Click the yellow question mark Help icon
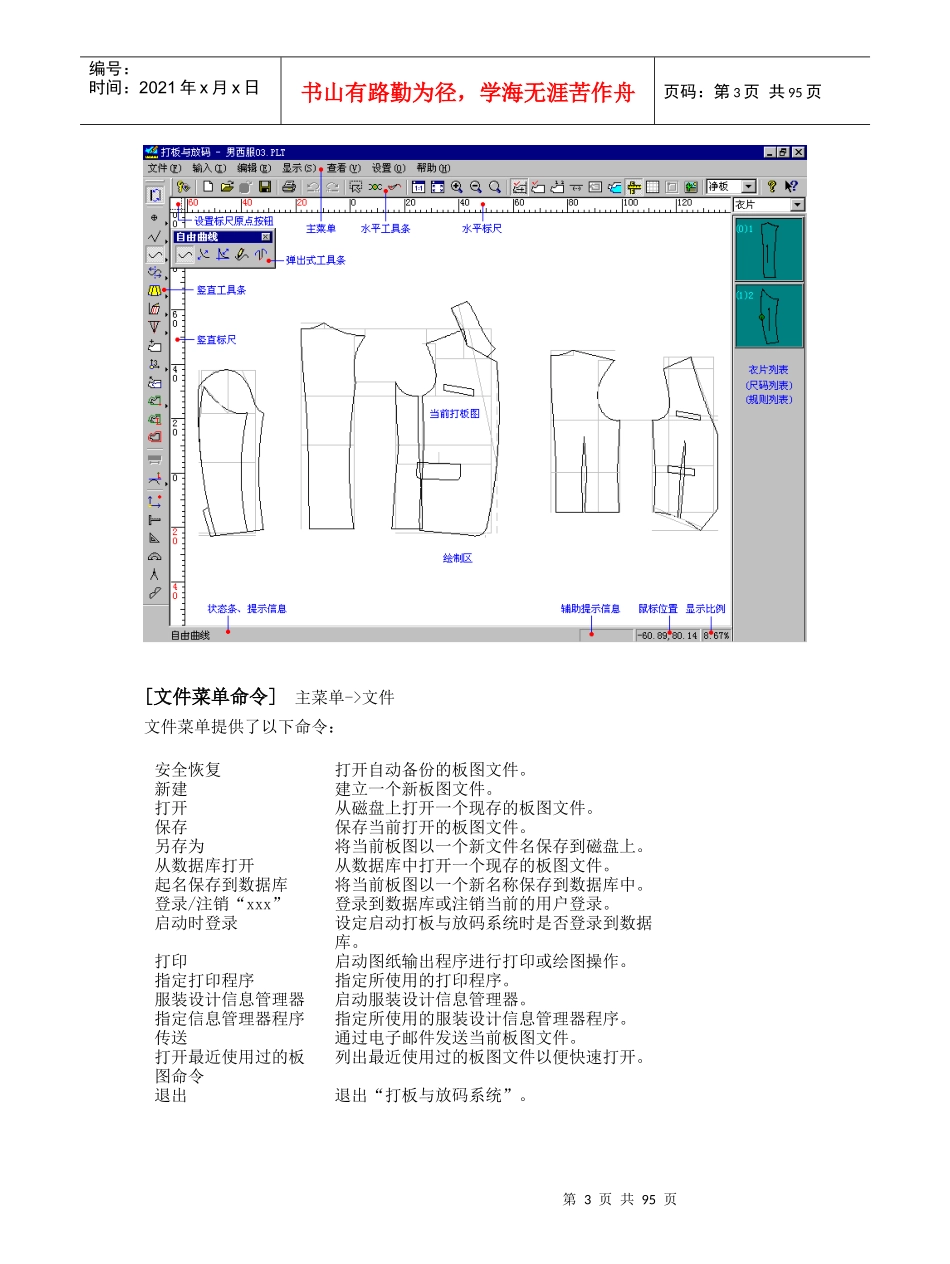The image size is (950, 1264). click(x=772, y=187)
